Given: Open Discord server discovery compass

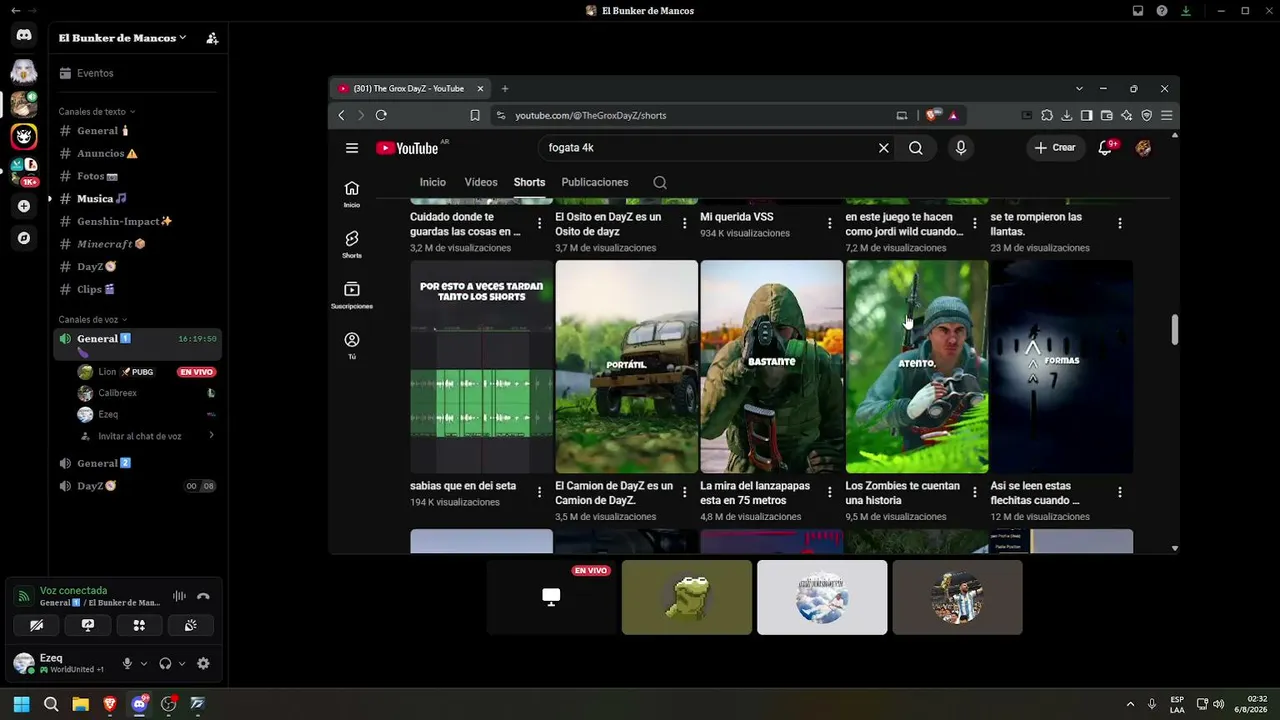Looking at the screenshot, I should (x=24, y=238).
